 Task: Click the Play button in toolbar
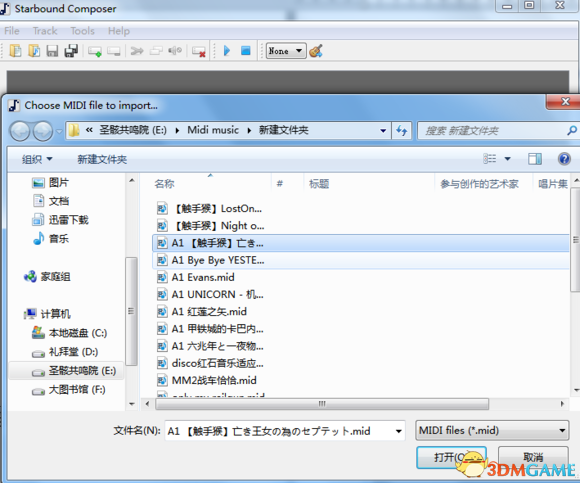click(x=227, y=51)
